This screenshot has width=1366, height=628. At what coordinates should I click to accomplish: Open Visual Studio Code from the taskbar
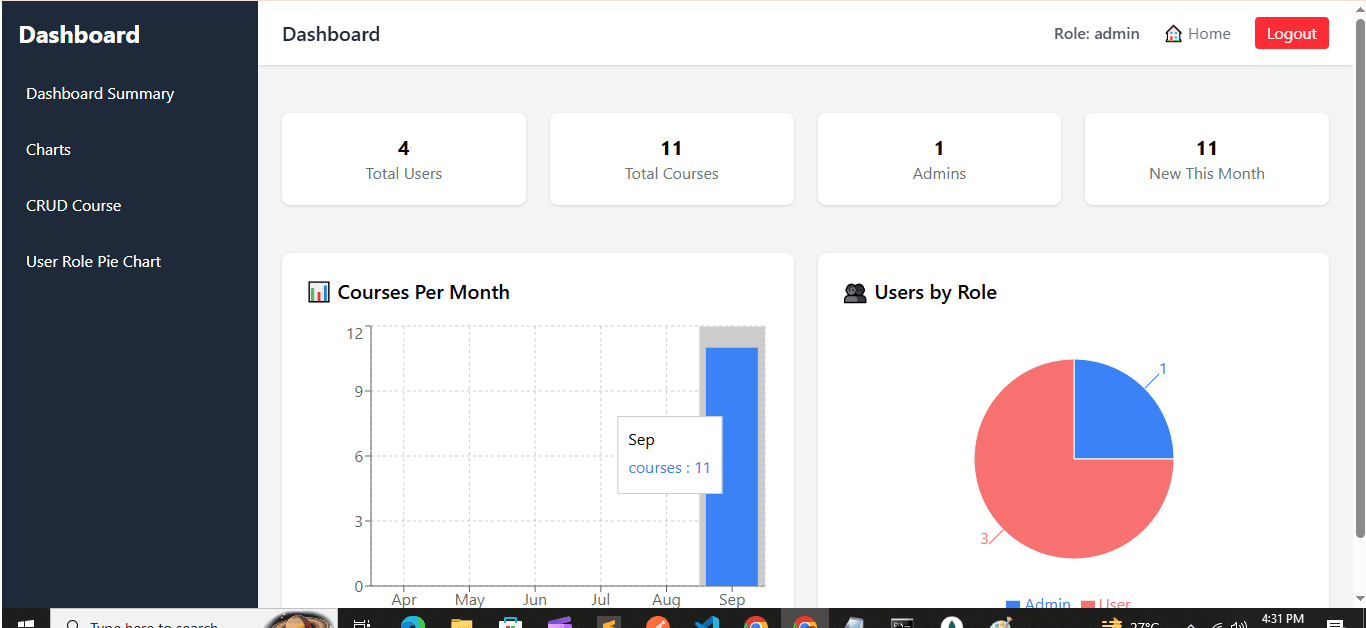[706, 622]
